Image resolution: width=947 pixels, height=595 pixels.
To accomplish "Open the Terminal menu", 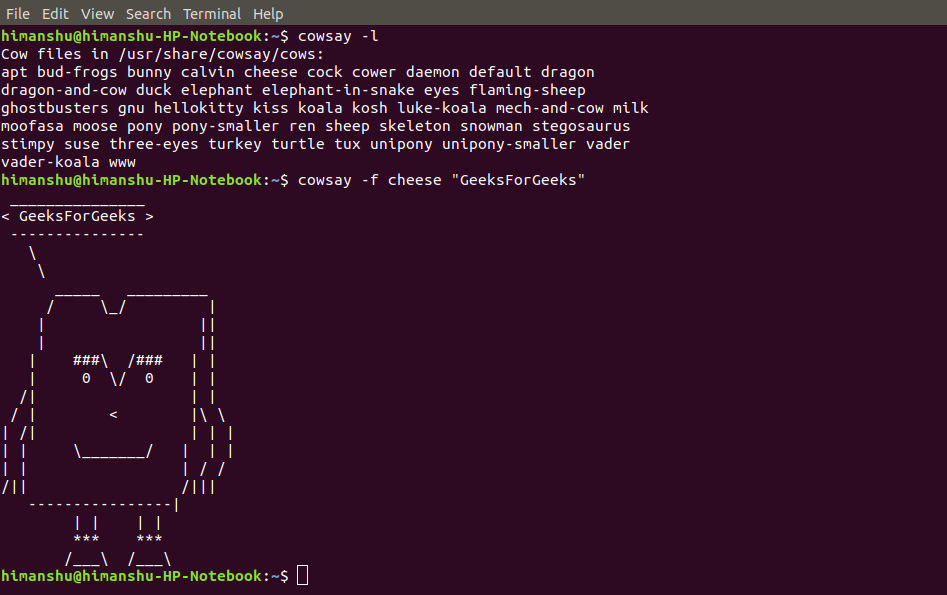I will tap(211, 13).
